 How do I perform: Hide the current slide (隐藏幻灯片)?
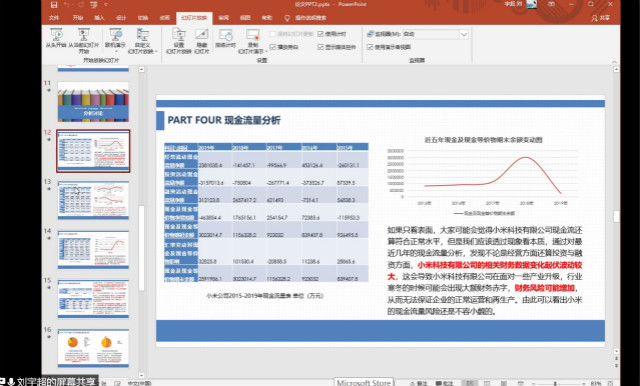[202, 41]
